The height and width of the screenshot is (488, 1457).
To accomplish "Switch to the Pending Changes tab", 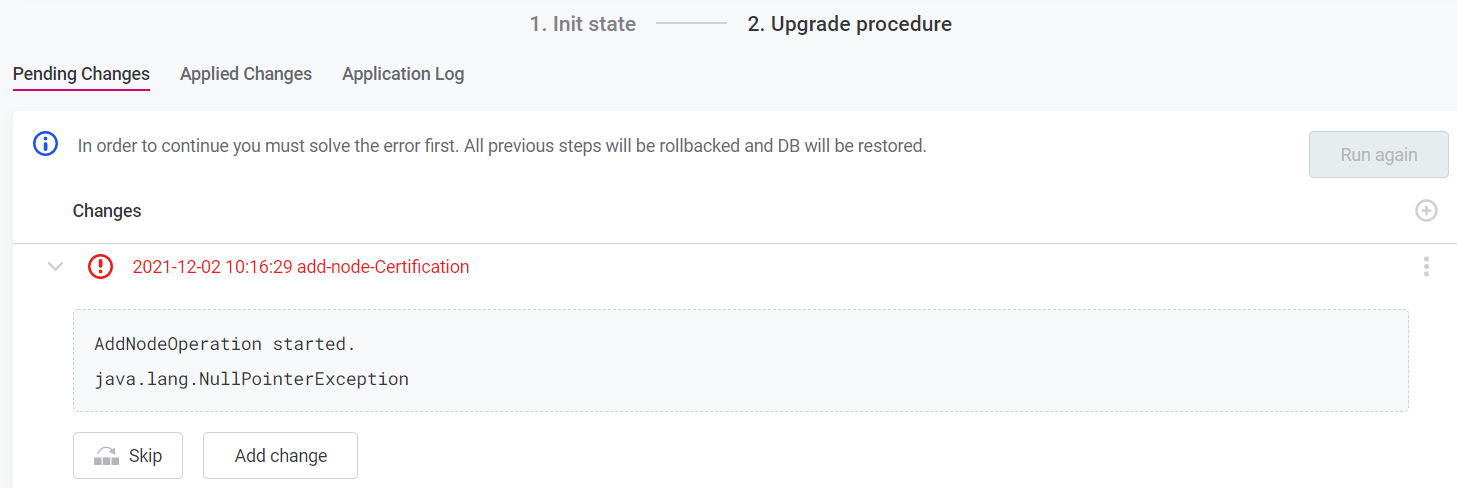I will (x=81, y=74).
